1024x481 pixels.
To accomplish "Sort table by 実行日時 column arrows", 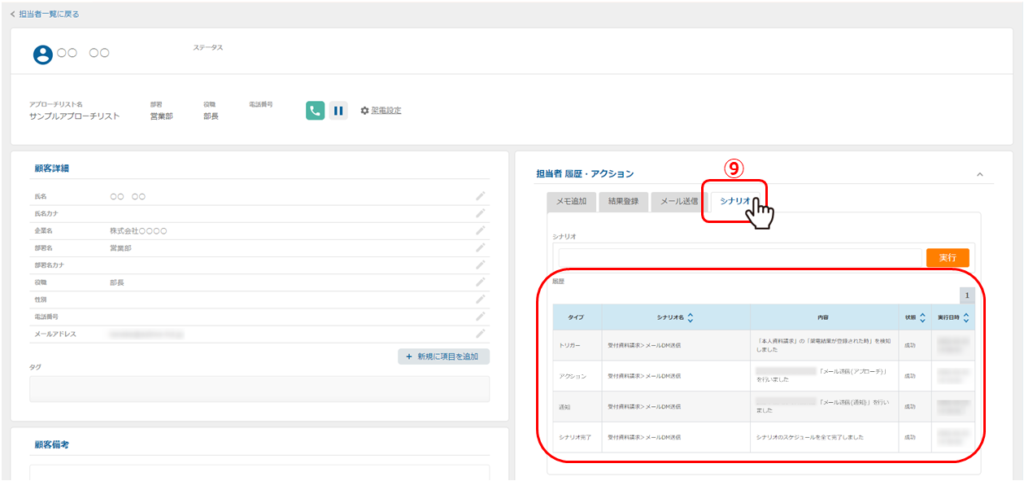I will point(966,317).
